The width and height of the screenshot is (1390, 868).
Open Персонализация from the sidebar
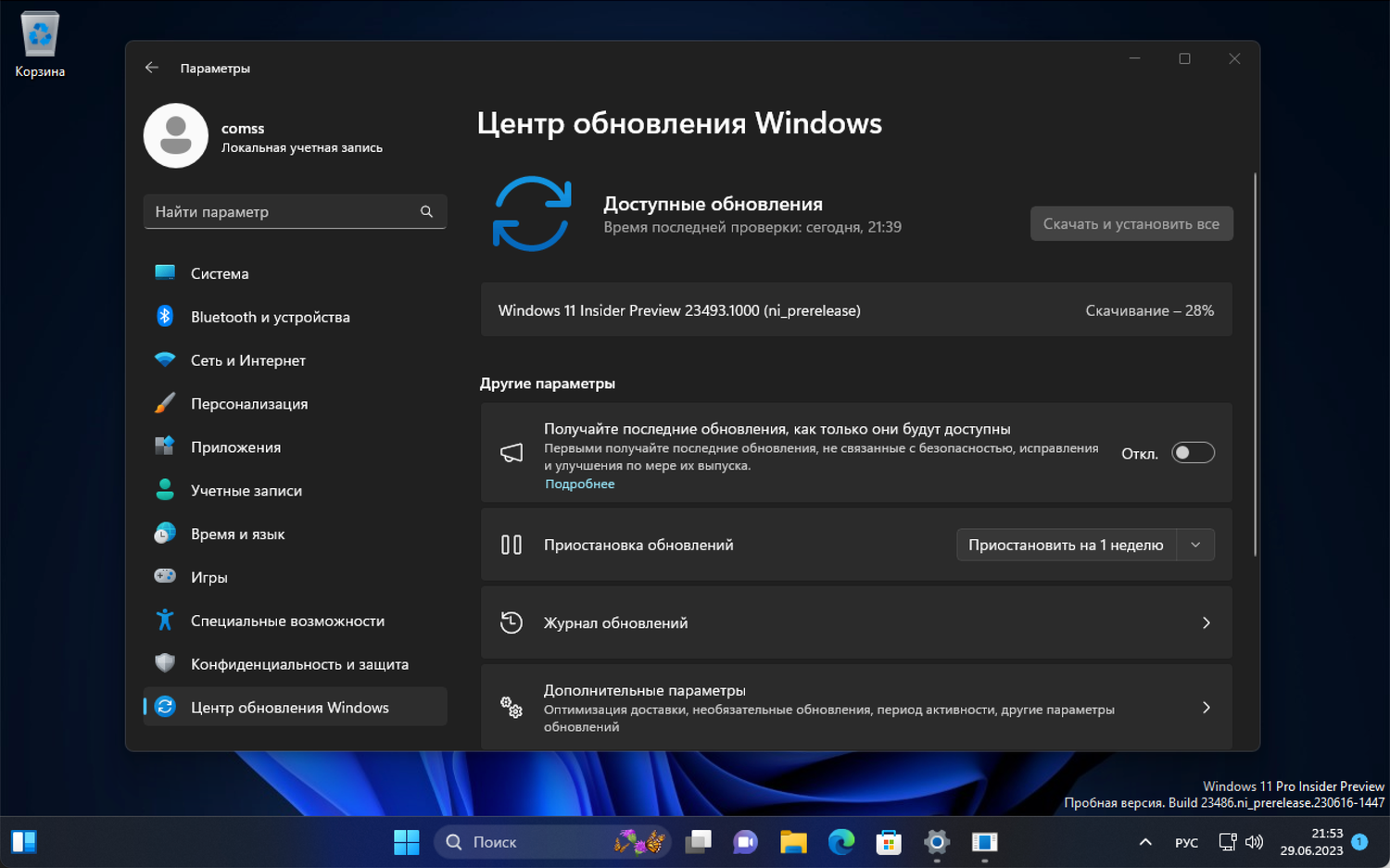click(x=249, y=403)
